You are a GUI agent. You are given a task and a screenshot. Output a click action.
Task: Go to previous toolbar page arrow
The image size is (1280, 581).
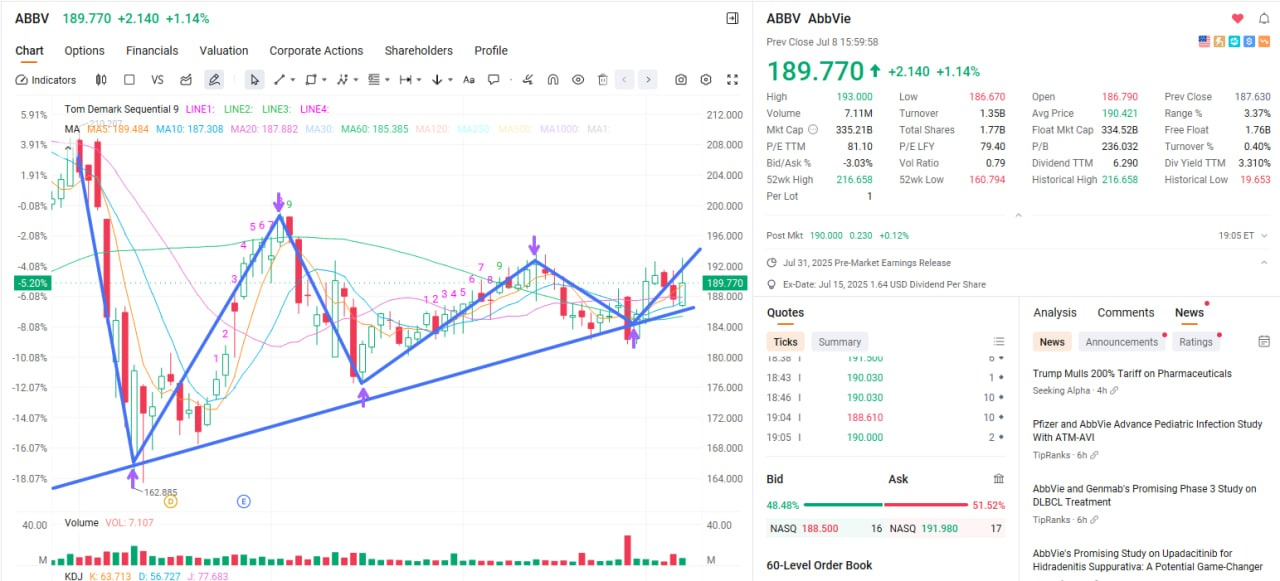624,80
